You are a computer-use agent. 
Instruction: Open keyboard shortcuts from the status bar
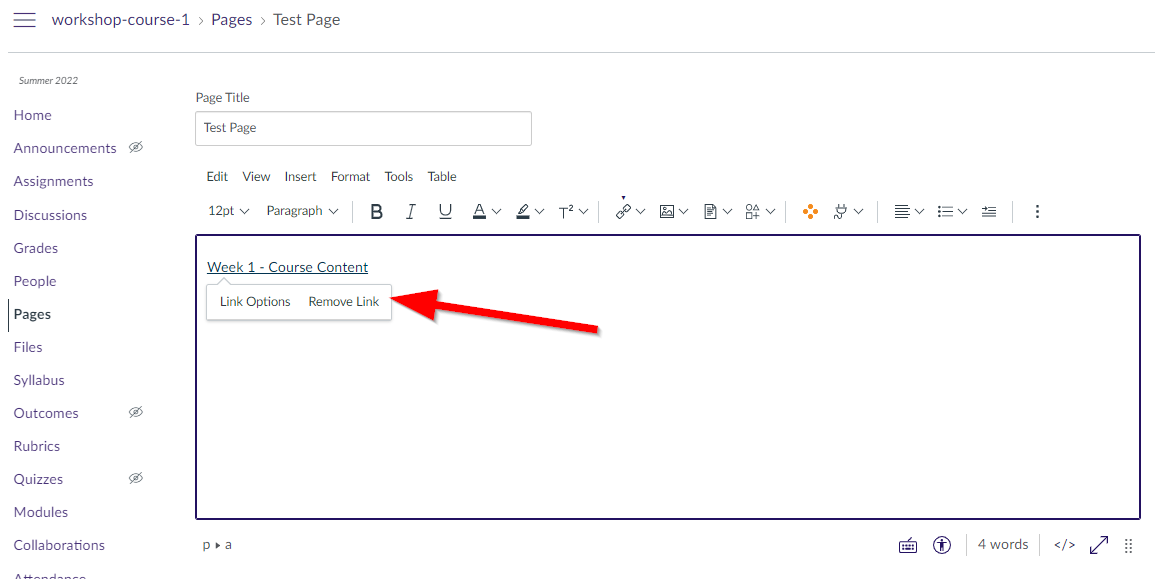click(908, 546)
